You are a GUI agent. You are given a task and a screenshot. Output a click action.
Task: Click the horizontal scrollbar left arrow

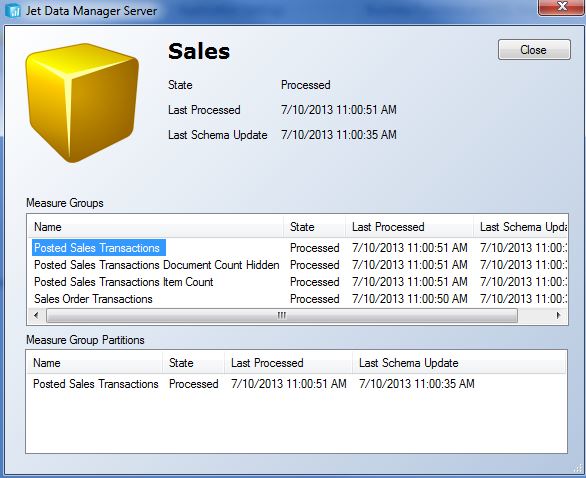click(36, 315)
